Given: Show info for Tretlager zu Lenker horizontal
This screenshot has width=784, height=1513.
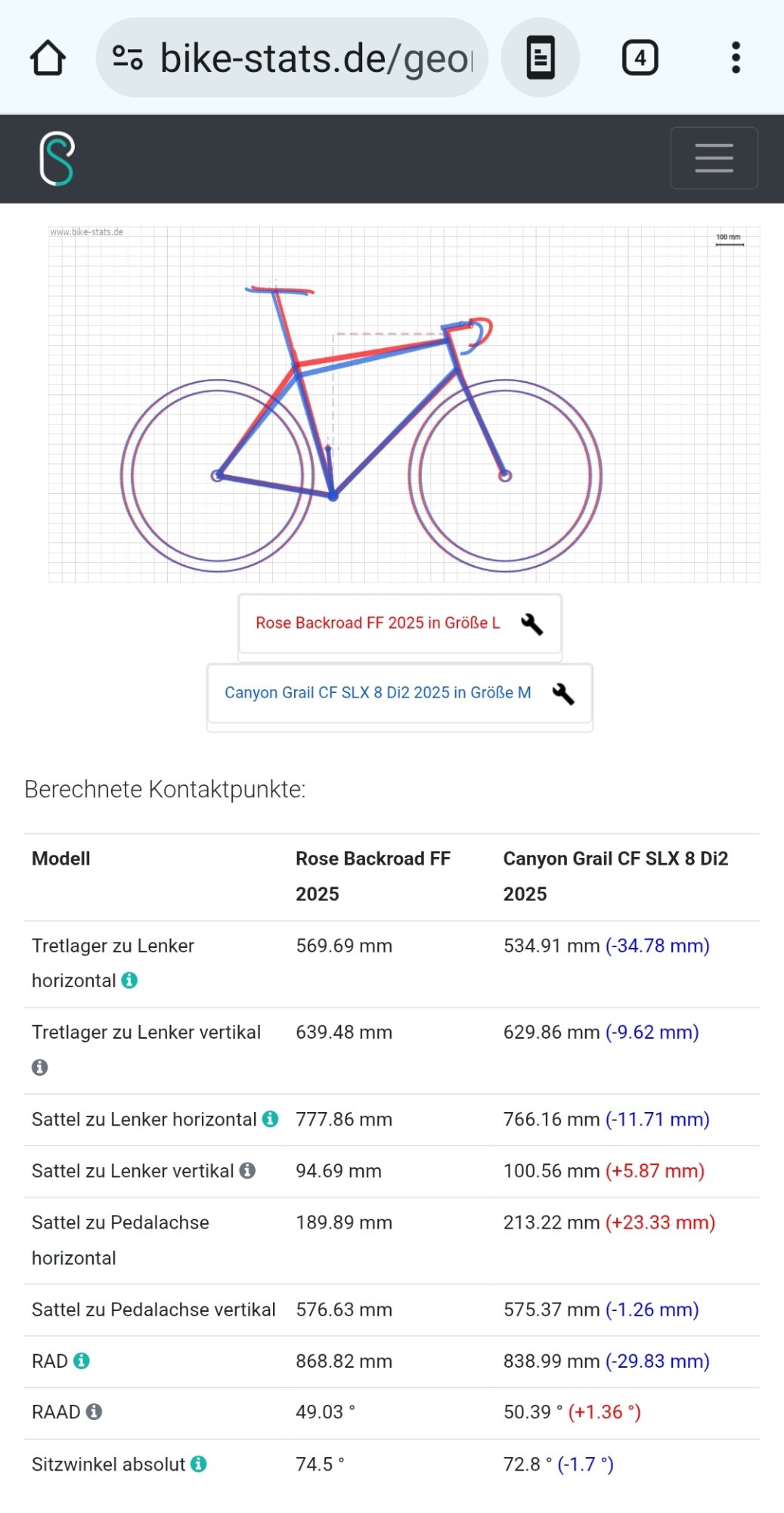Looking at the screenshot, I should (x=130, y=980).
